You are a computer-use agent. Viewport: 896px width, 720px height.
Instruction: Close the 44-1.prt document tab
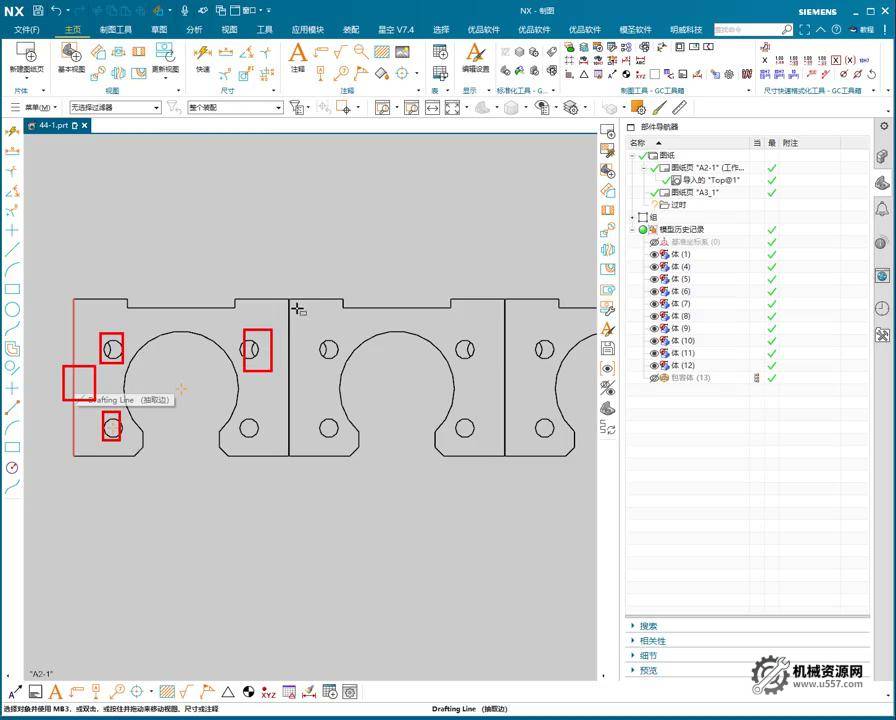click(85, 126)
